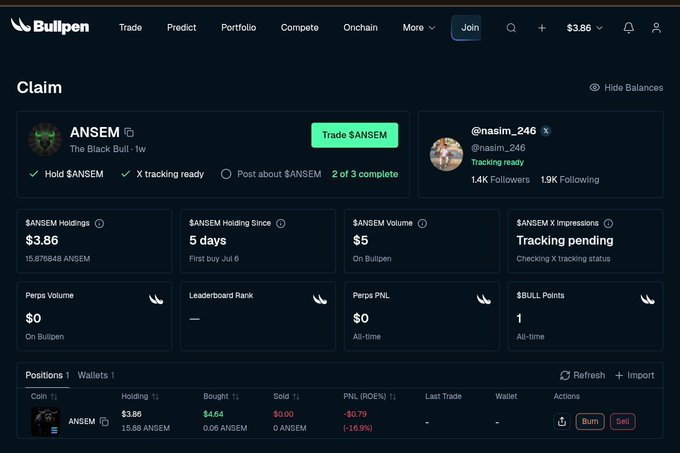Screen dimensions: 680x453
Task: Show info for $ANSEM Volume
Action: click(422, 223)
